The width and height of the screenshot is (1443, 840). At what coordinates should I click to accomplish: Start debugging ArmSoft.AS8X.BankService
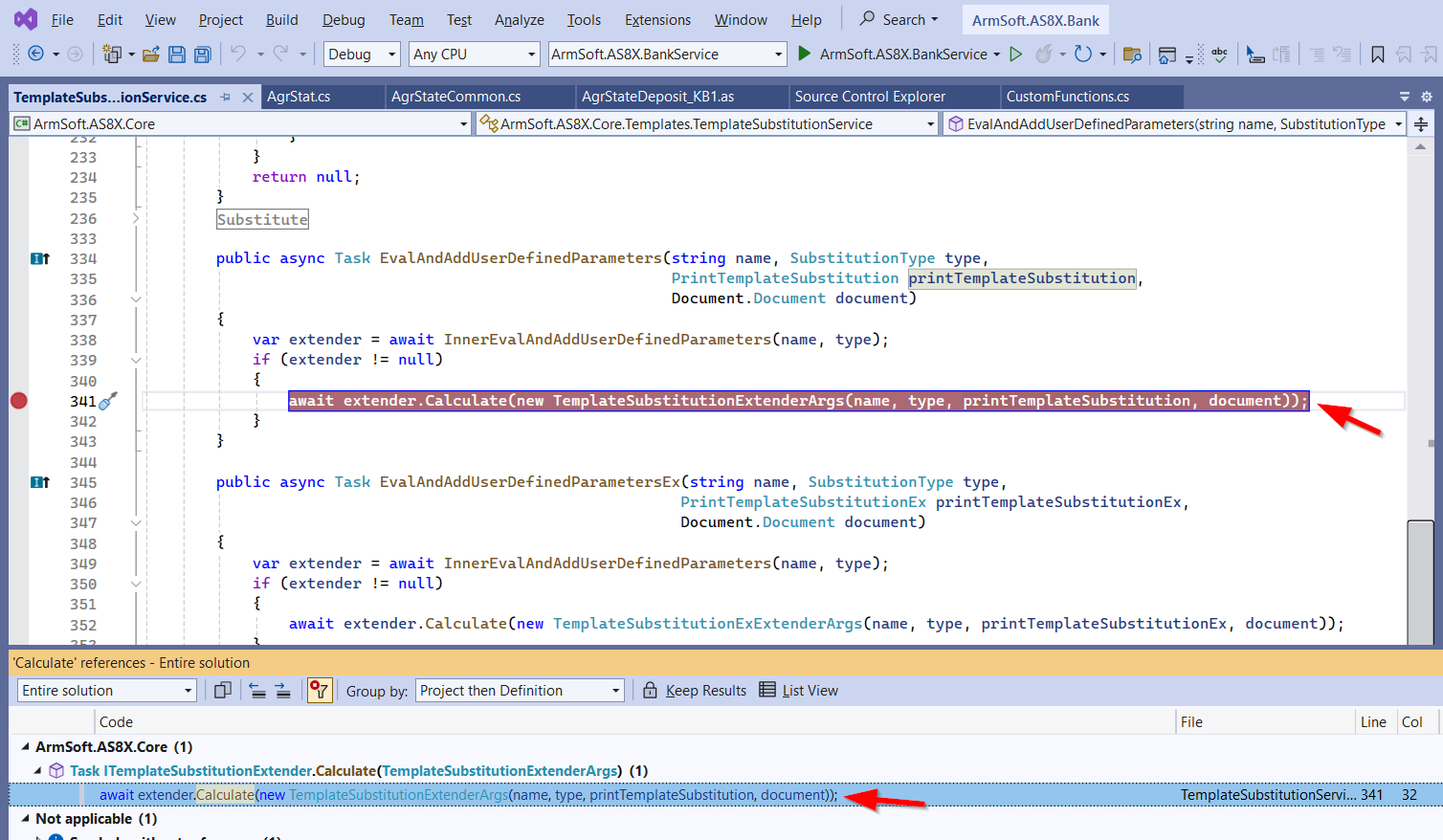805,55
